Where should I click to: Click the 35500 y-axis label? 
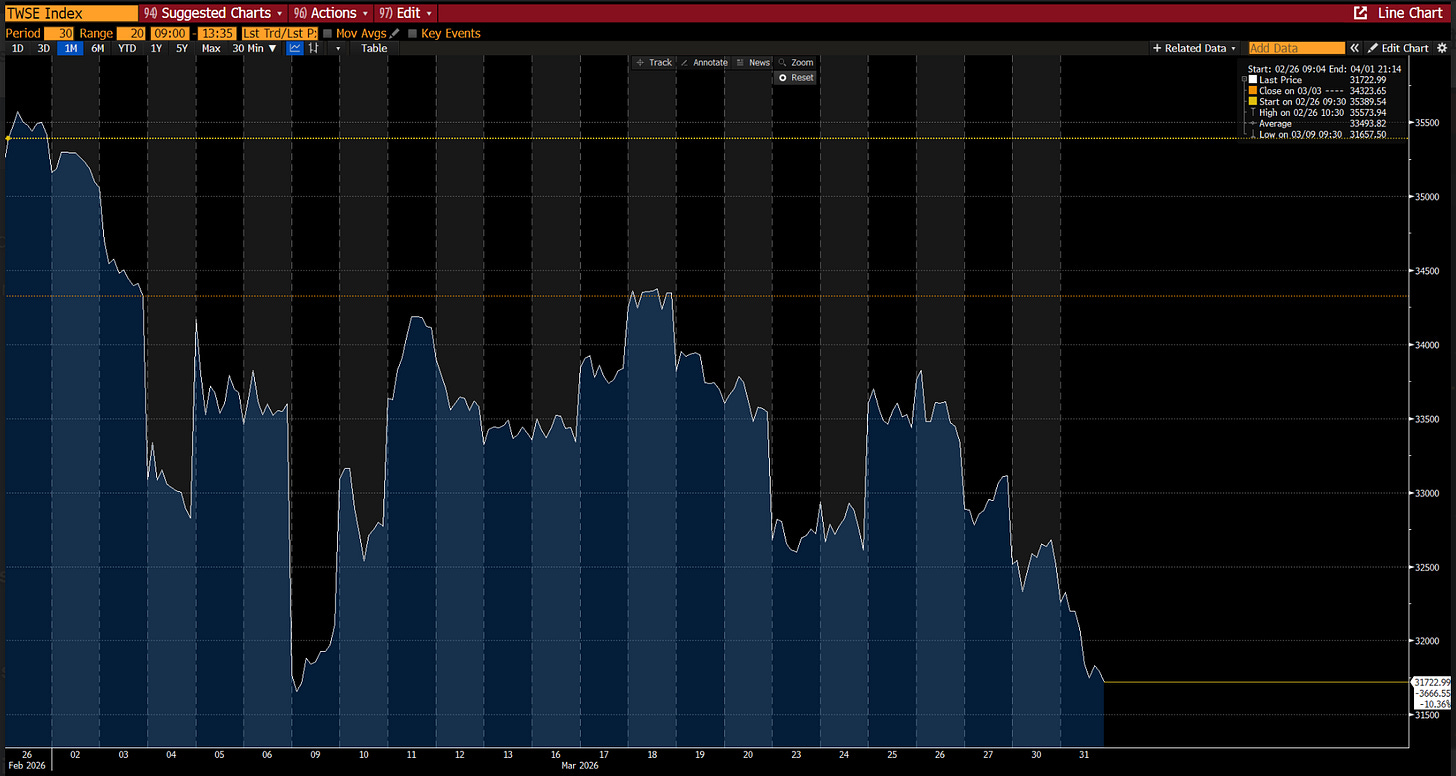click(x=1427, y=123)
